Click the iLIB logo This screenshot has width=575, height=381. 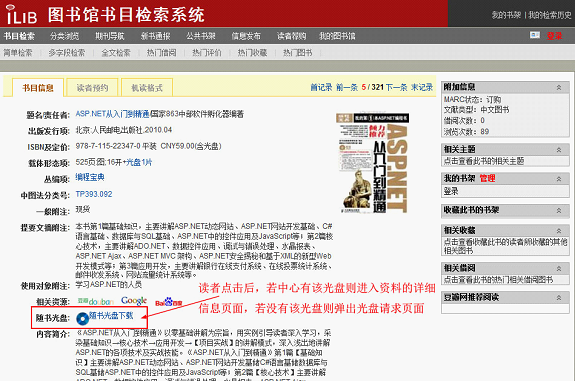click(x=21, y=14)
